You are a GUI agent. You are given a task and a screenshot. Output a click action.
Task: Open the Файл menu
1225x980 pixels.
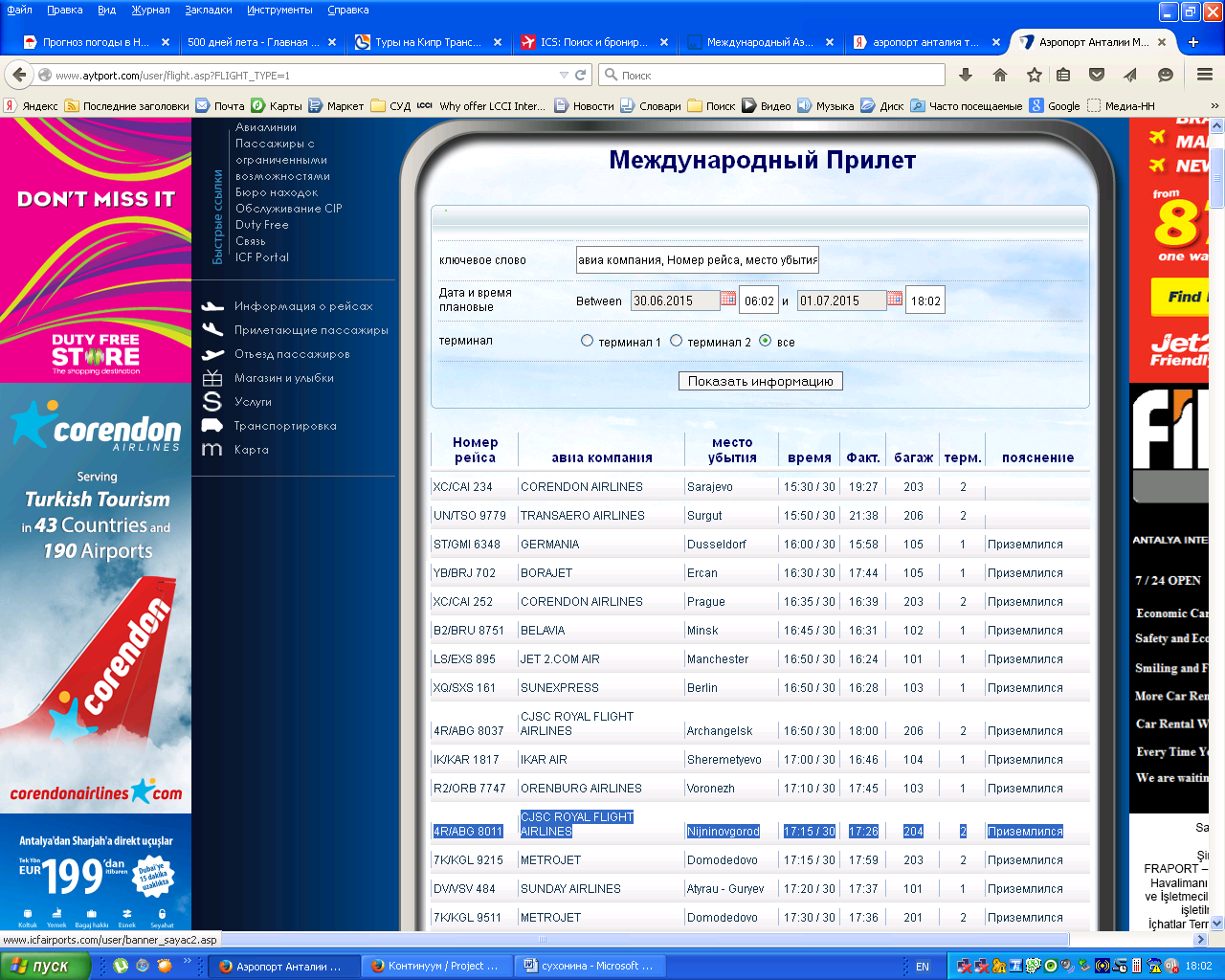[x=19, y=10]
